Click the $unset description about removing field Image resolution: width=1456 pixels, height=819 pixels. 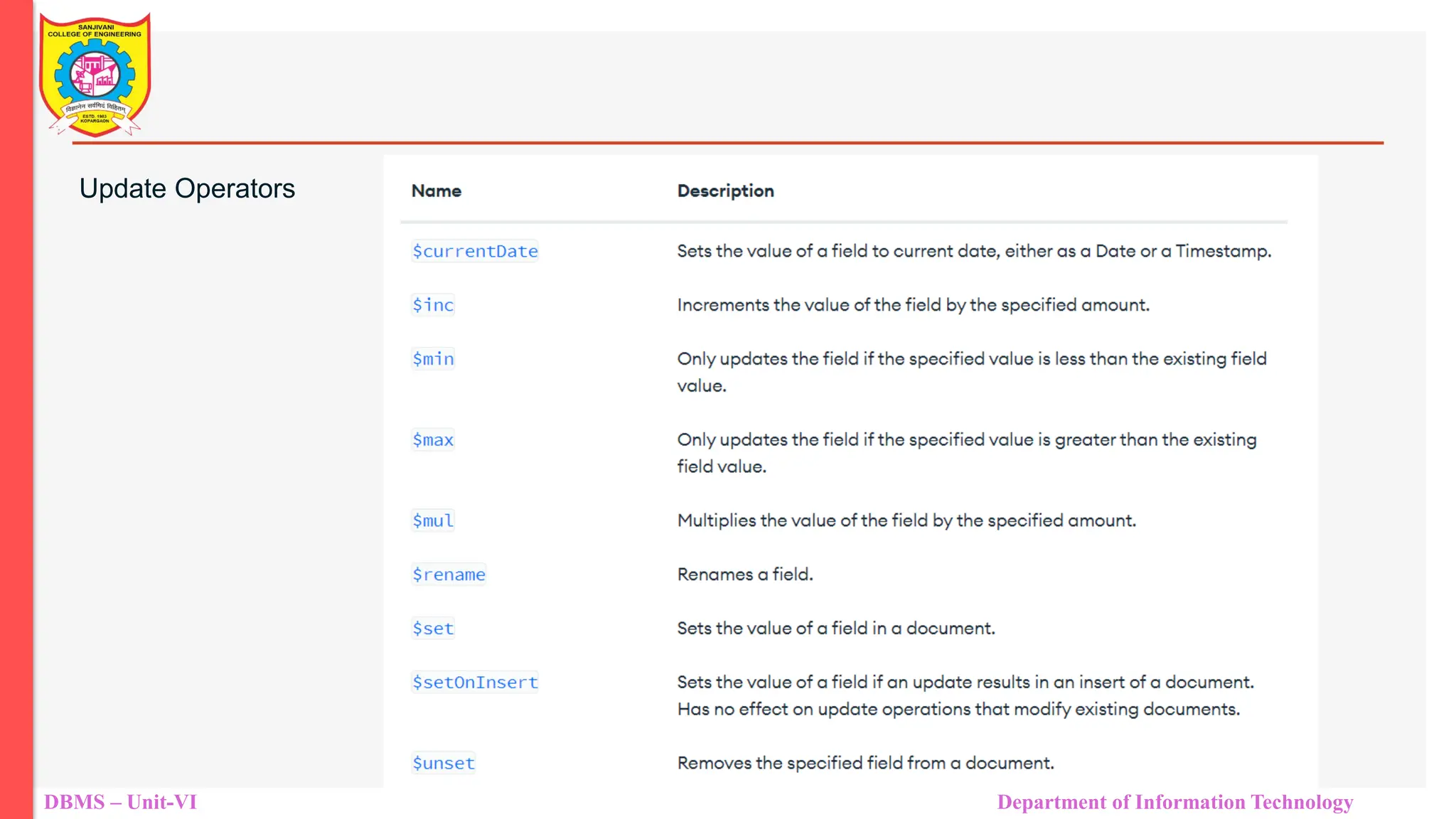pos(865,764)
